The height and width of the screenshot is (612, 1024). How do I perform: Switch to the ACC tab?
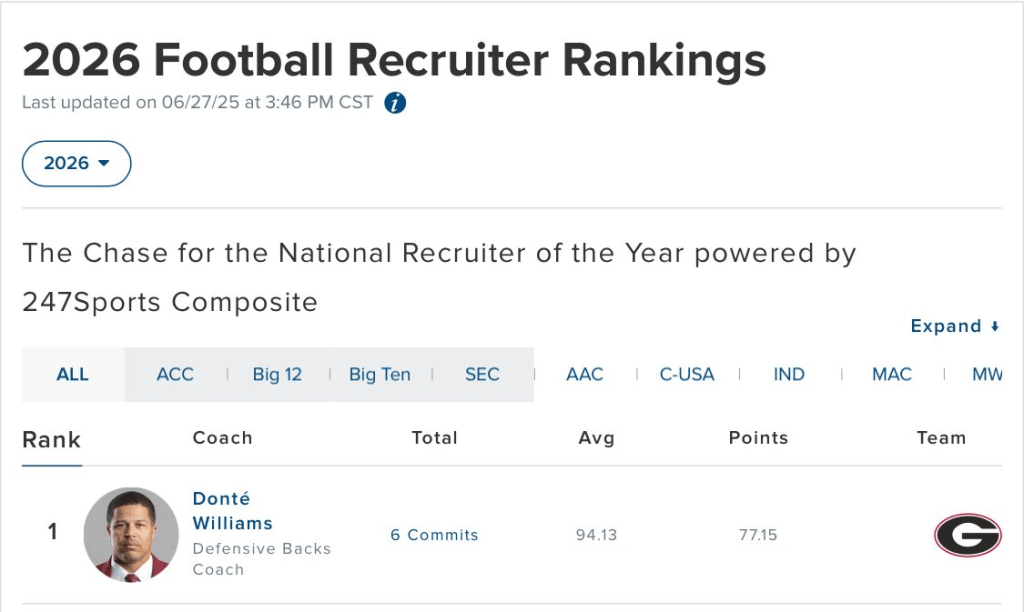point(175,374)
